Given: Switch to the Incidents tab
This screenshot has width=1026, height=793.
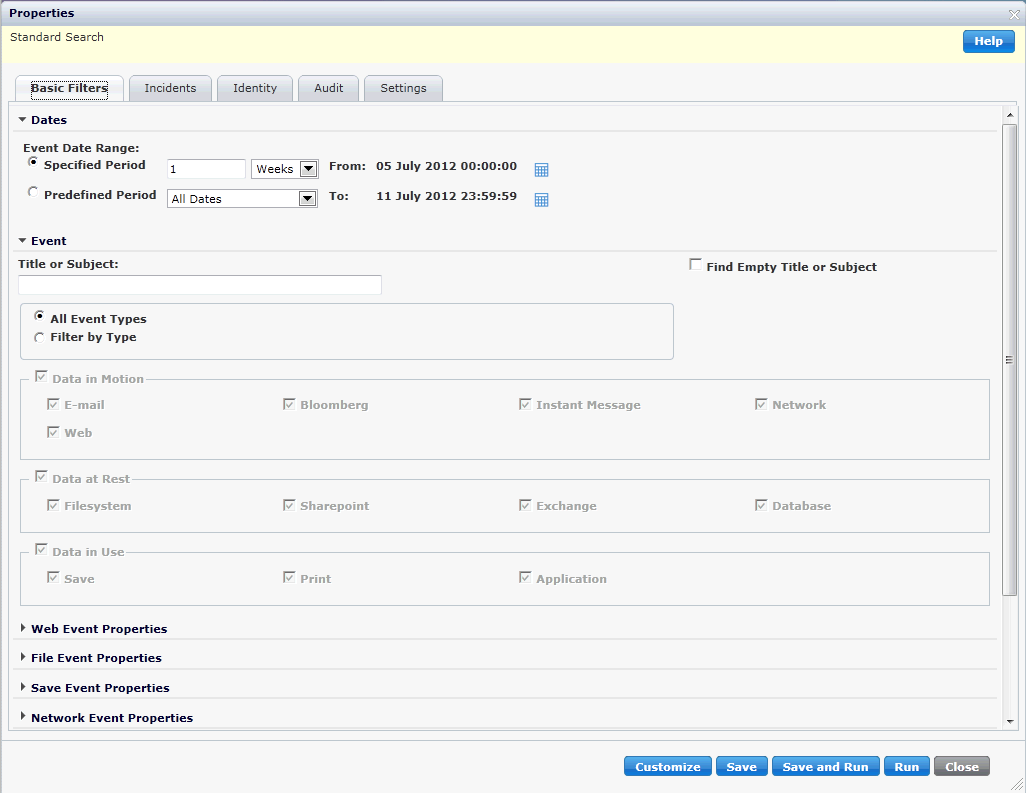Looking at the screenshot, I should point(170,88).
